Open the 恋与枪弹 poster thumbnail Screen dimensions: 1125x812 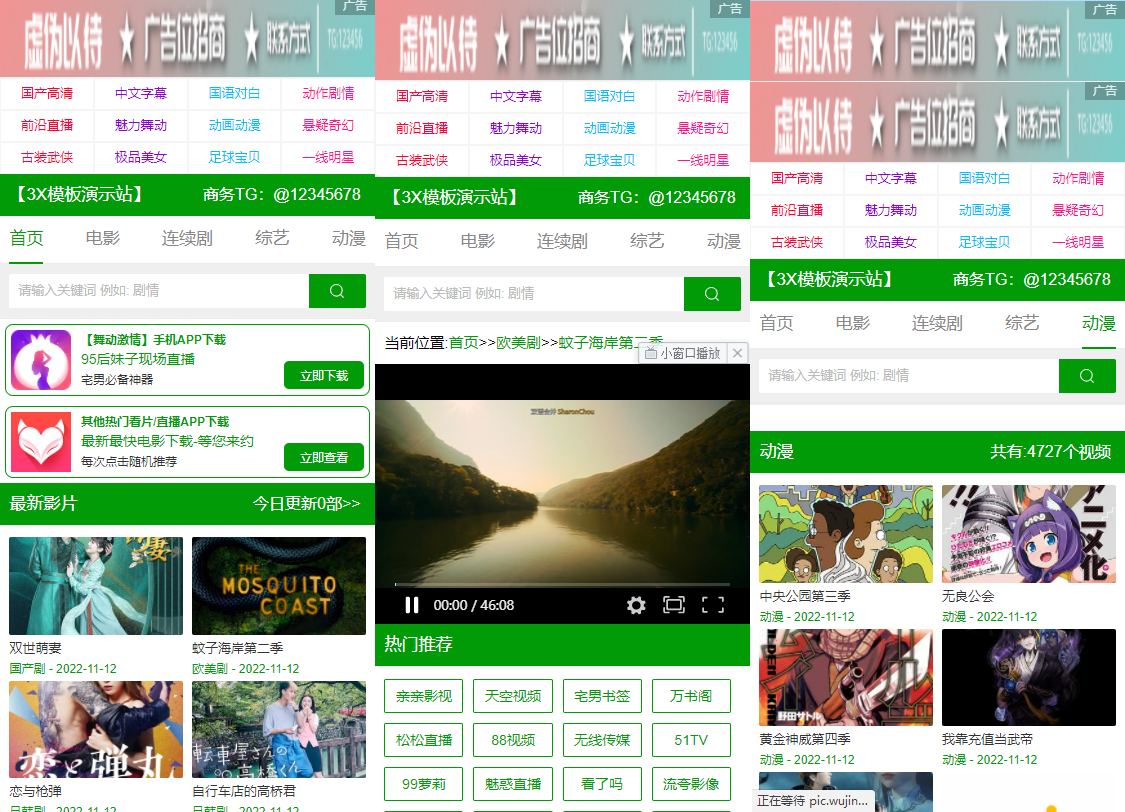(x=96, y=730)
